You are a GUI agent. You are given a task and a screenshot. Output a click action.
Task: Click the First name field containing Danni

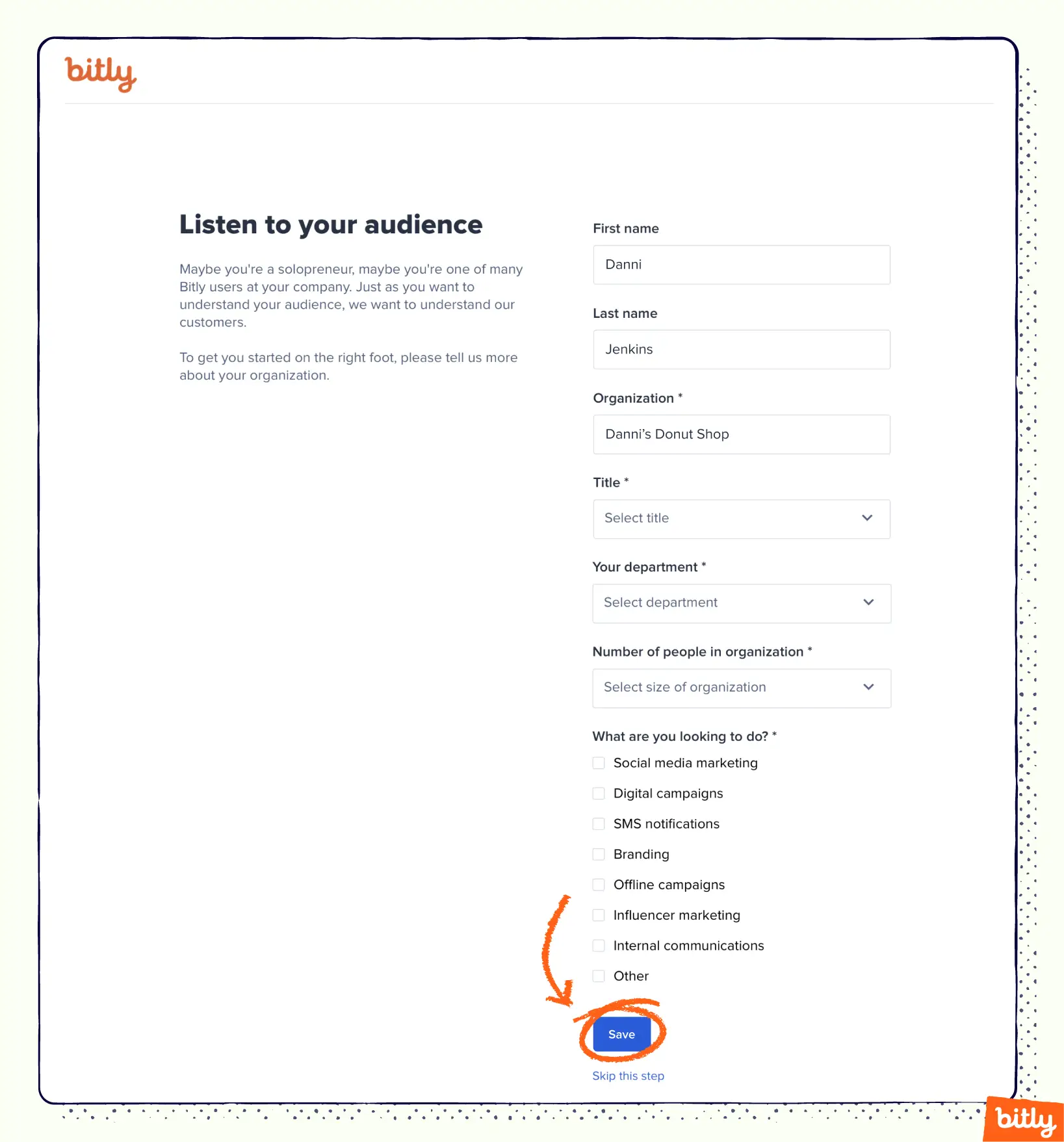point(741,265)
